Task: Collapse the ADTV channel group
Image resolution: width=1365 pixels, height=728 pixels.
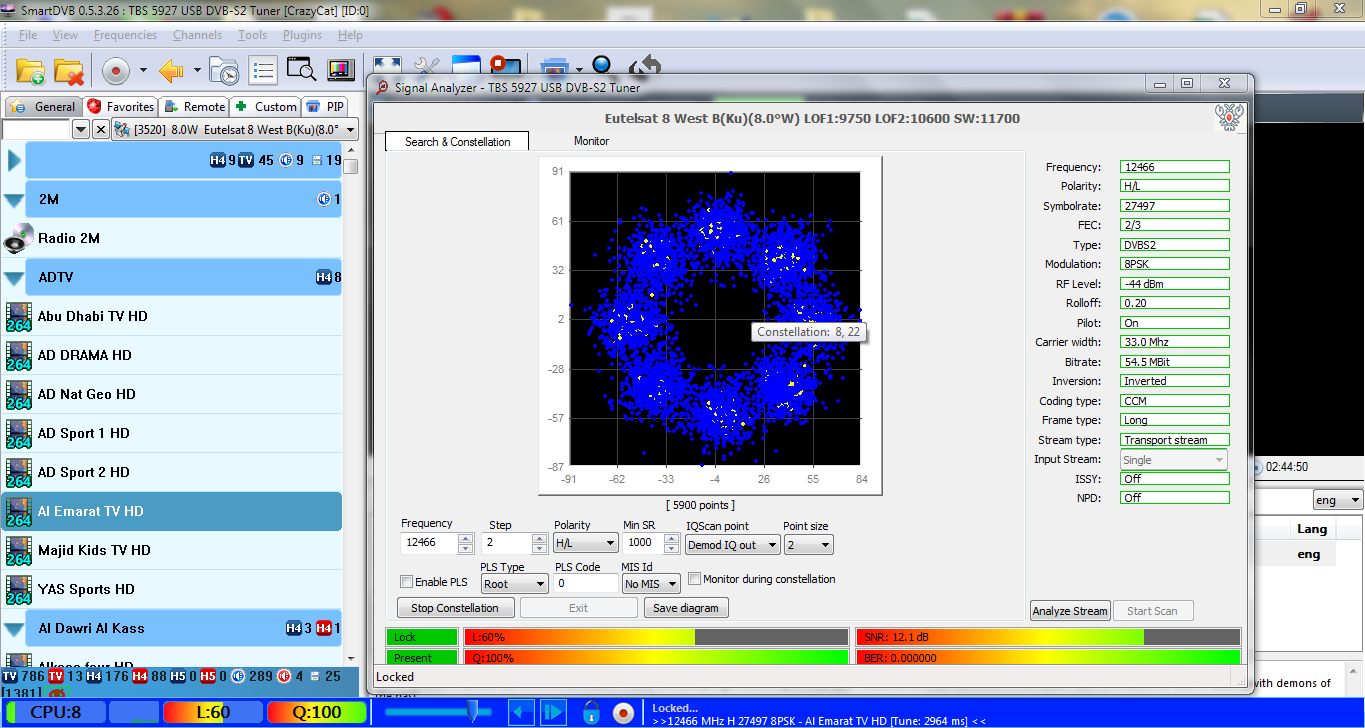Action: [x=14, y=277]
